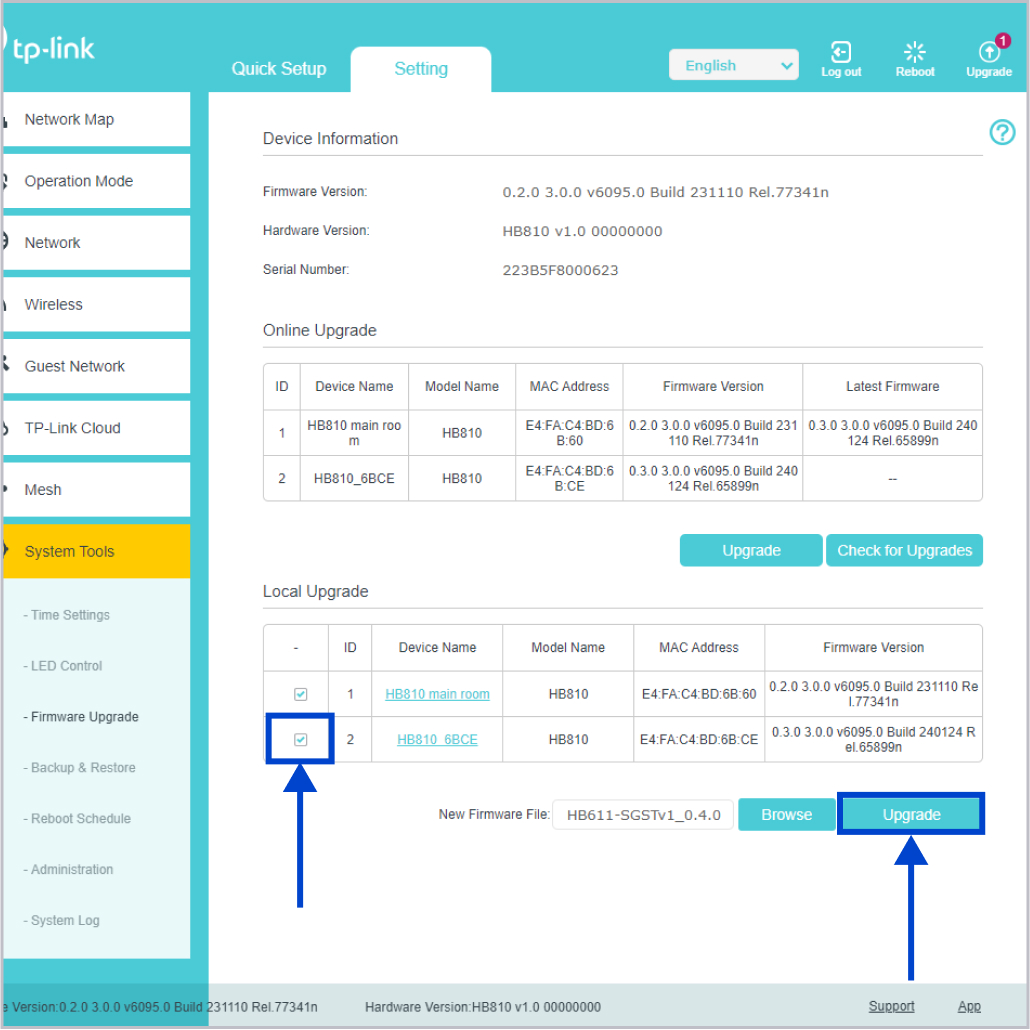This screenshot has height=1030, width=1030.
Task: Click the Local Upgrade button
Action: click(911, 815)
